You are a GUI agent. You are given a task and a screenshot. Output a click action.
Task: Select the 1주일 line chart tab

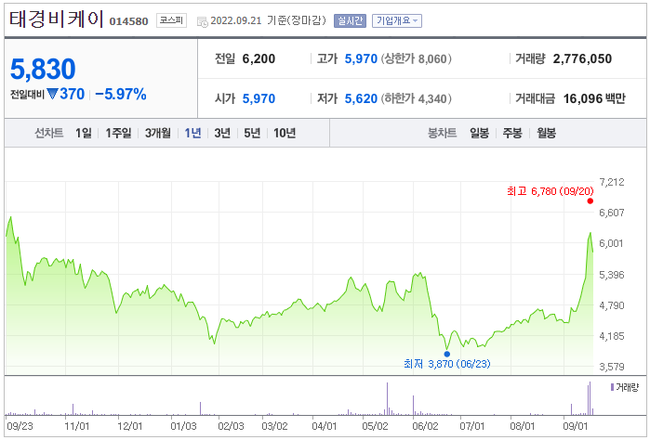(118, 133)
